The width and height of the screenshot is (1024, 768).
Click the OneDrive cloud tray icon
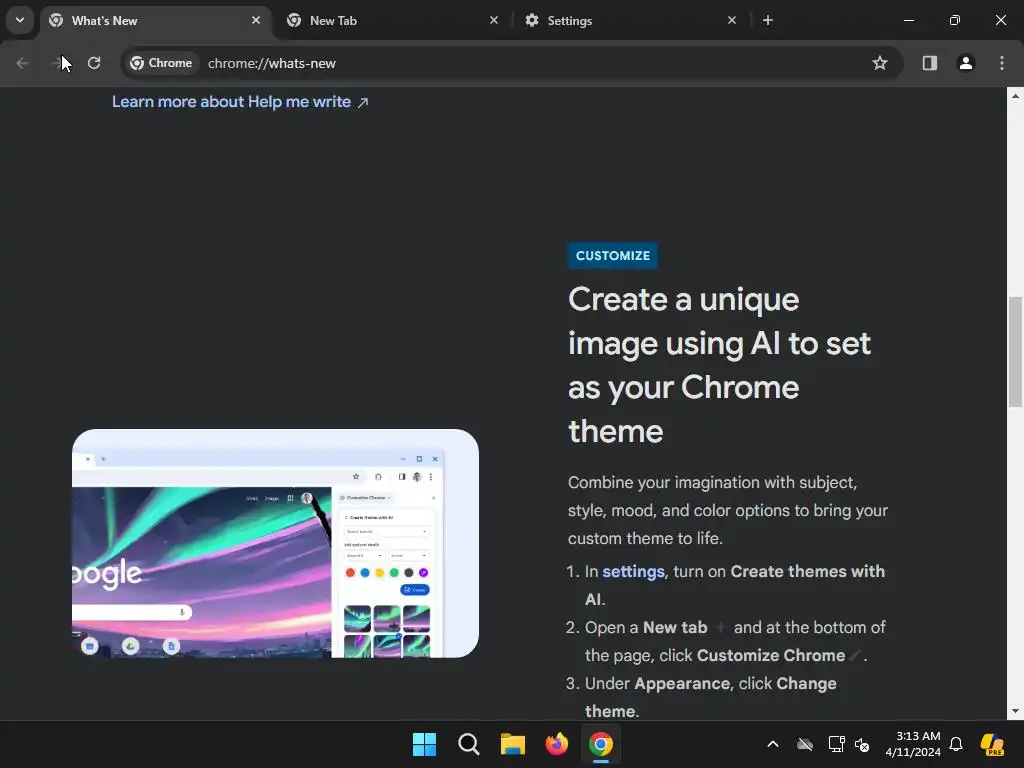pos(805,744)
